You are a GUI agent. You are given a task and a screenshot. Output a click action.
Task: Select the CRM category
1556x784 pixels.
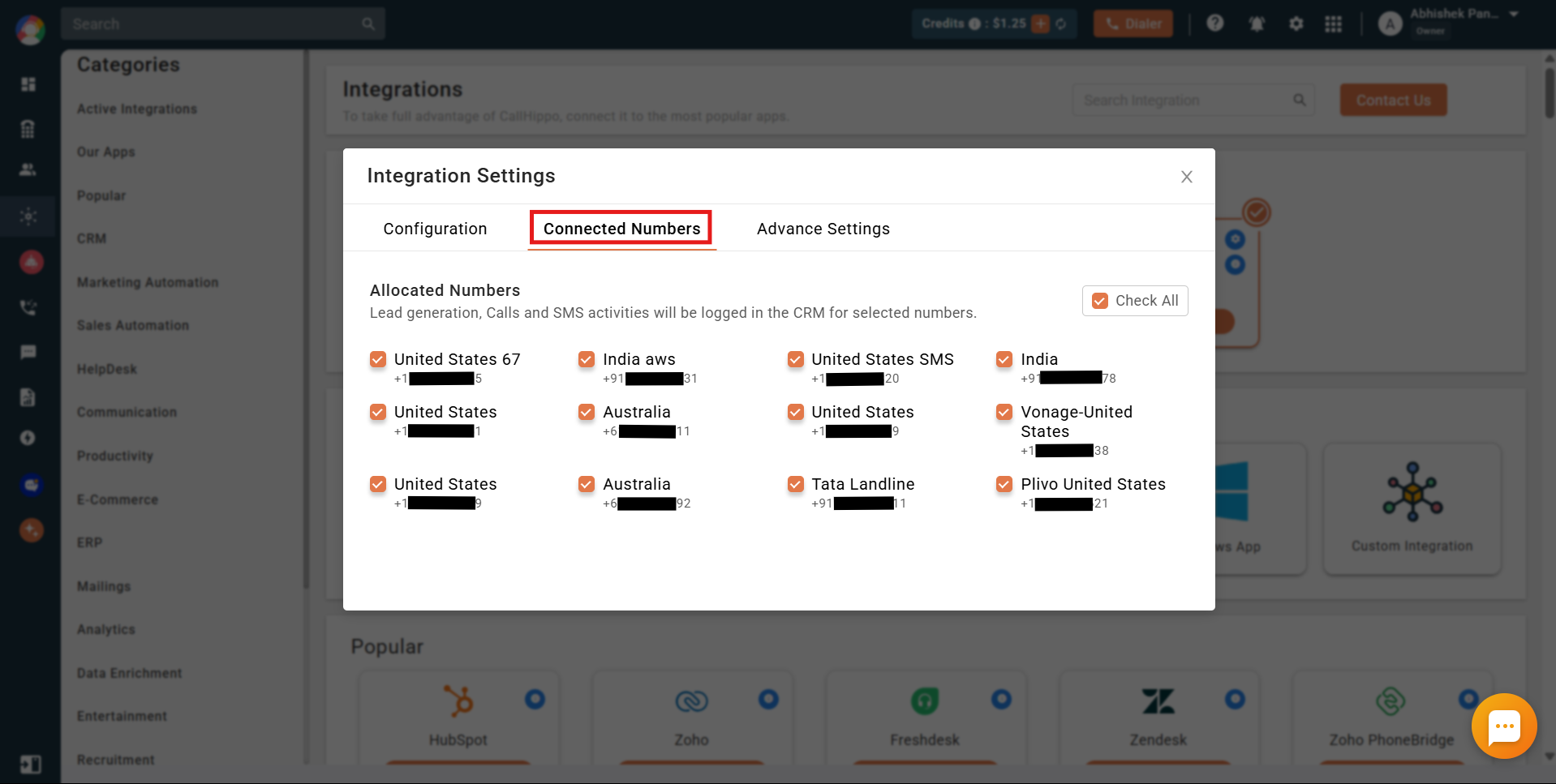92,238
